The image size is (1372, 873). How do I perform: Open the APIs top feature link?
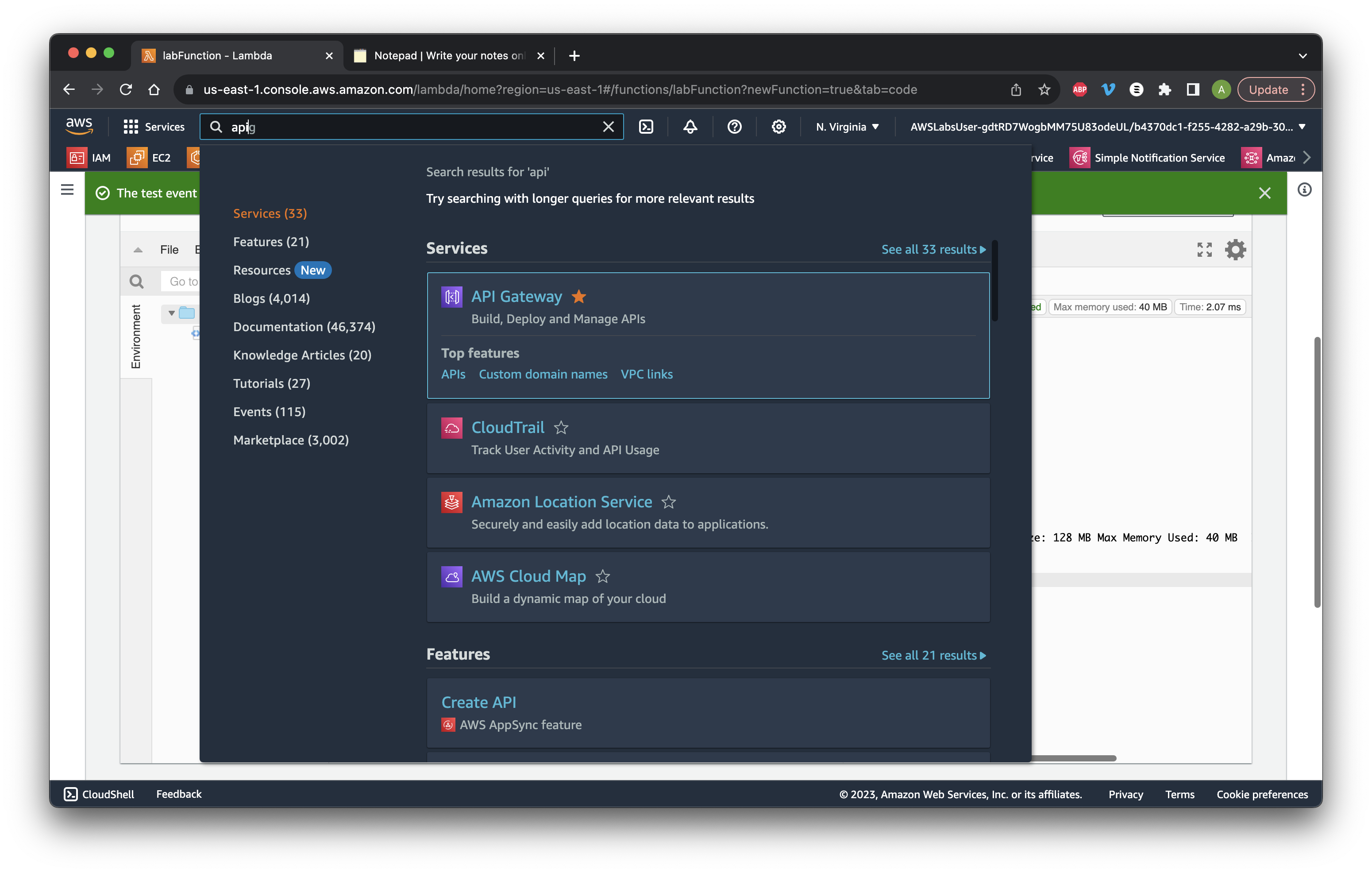(454, 374)
